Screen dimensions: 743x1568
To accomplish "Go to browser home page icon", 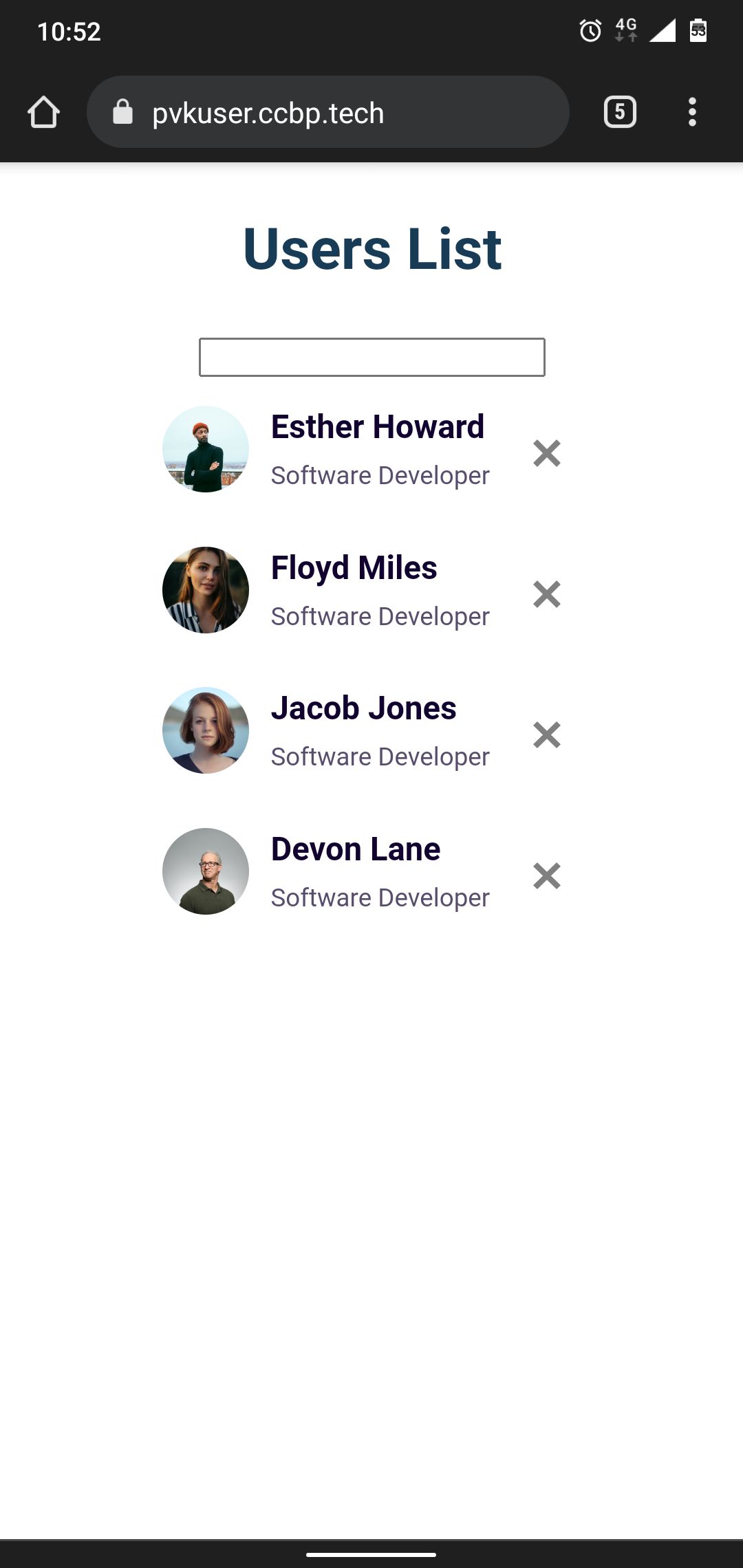I will pos(43,112).
